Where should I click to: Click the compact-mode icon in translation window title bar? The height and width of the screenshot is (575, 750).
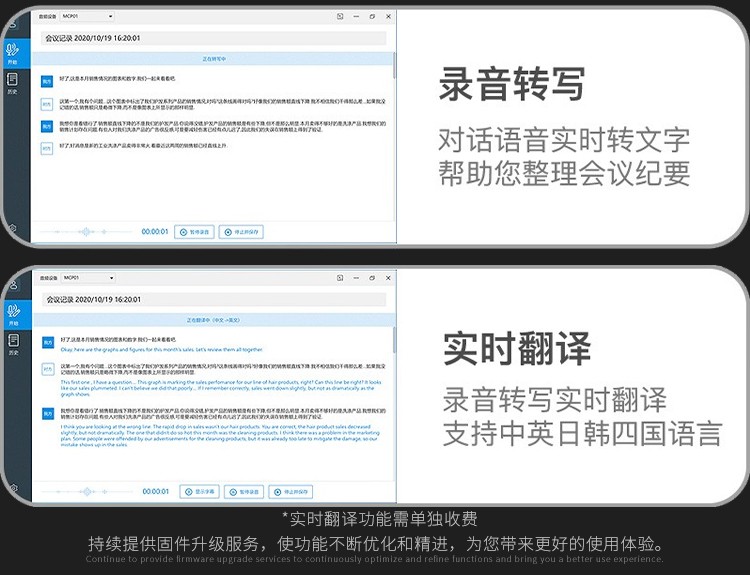click(x=340, y=277)
